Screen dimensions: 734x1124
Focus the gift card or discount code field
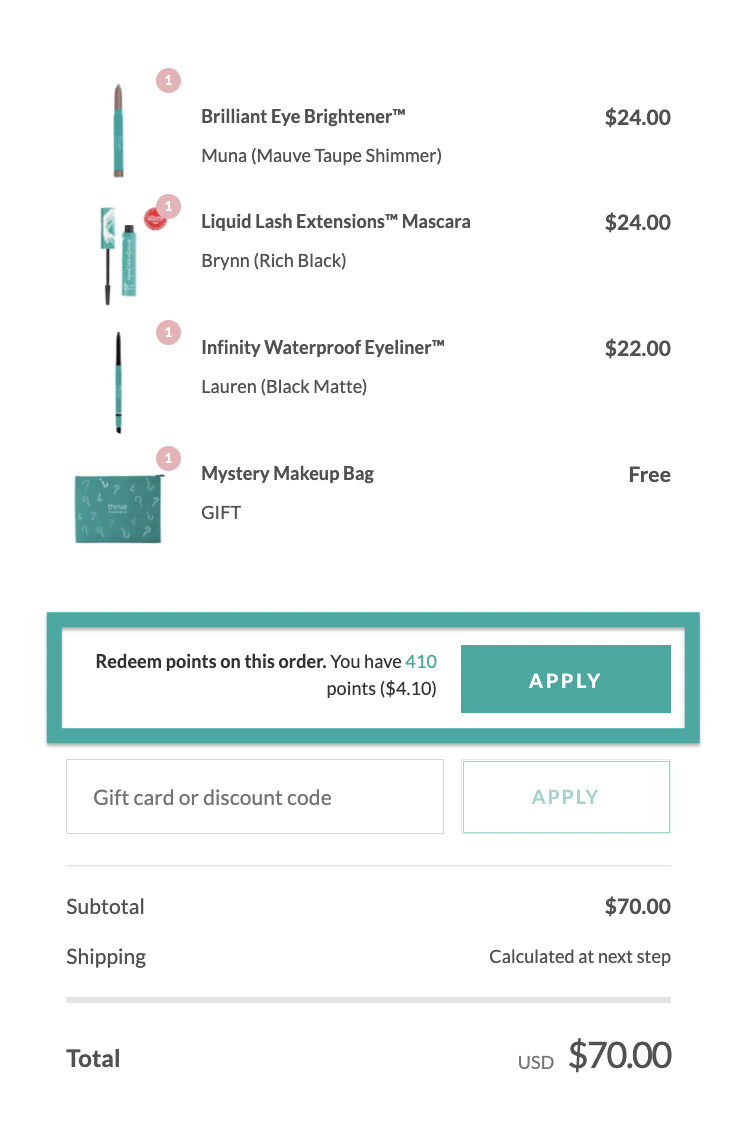click(254, 796)
